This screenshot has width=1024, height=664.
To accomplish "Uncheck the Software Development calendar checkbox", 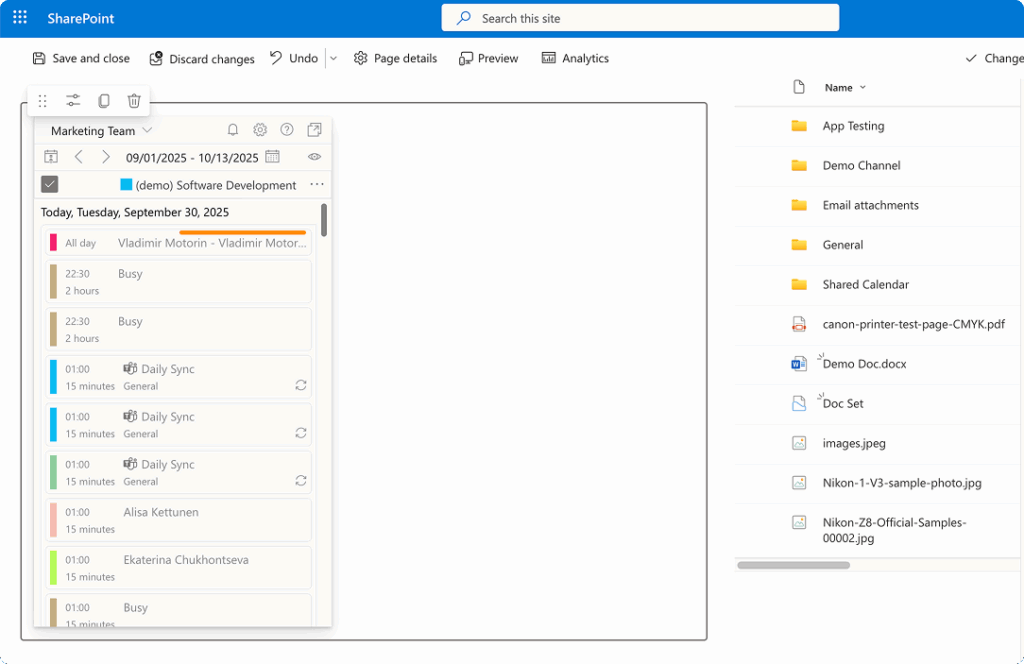I will (50, 184).
